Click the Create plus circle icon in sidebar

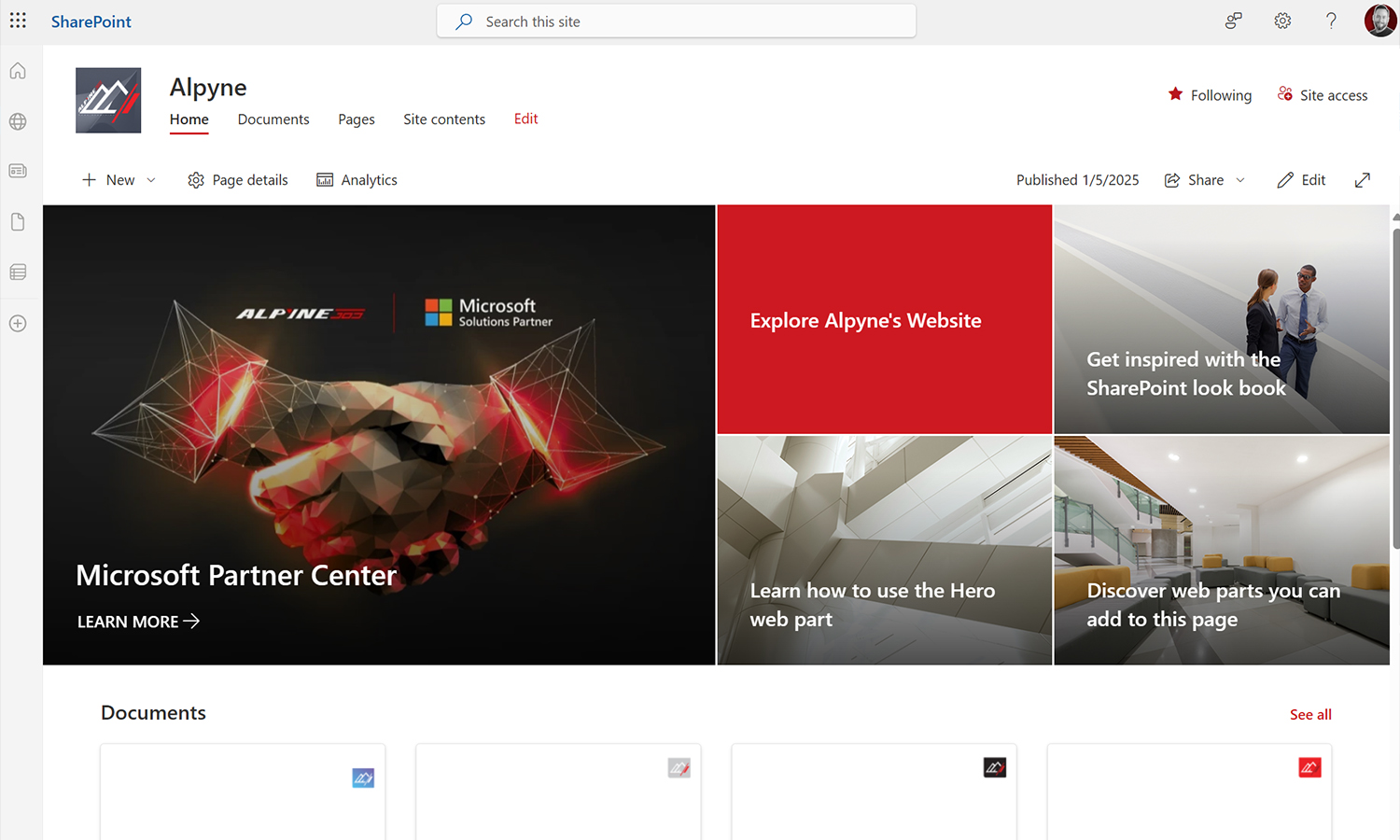click(x=18, y=324)
